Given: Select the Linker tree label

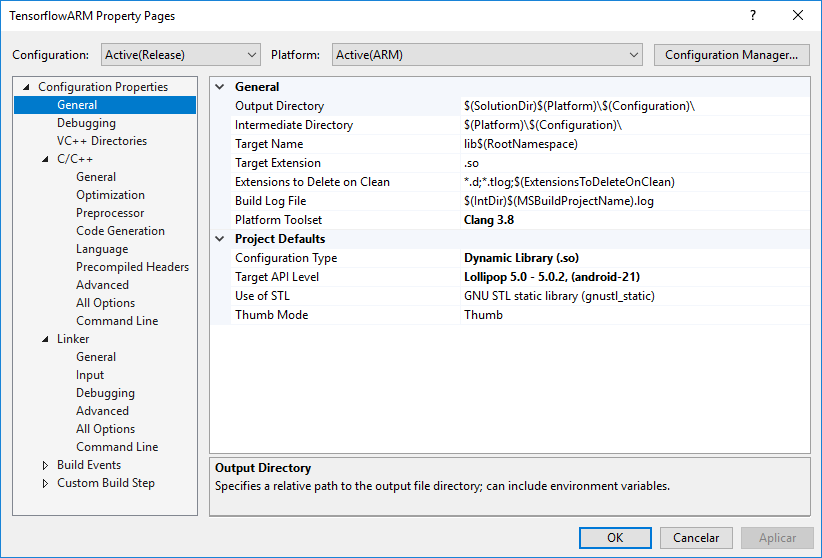Looking at the screenshot, I should click(73, 339).
